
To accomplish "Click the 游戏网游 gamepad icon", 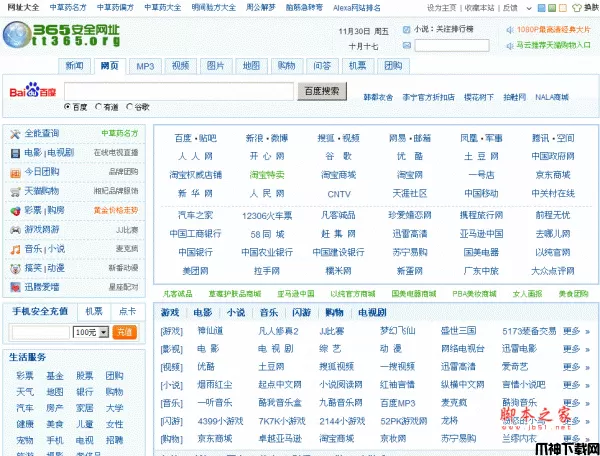I will tap(15, 230).
